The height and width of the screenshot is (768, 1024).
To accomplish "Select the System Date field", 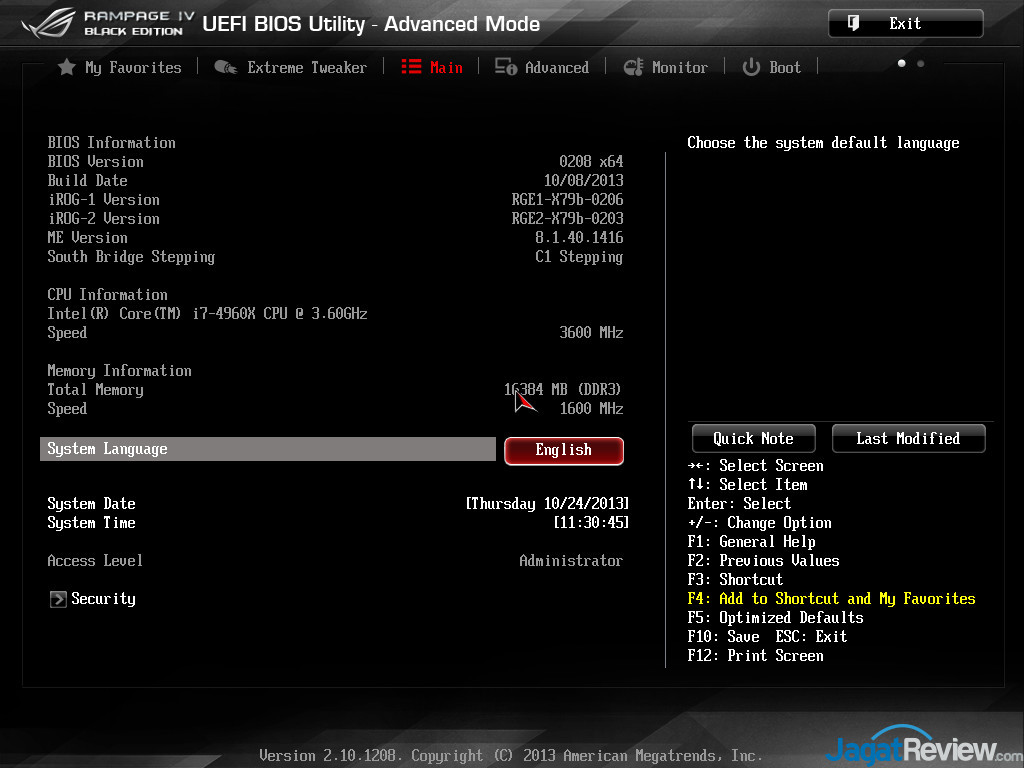I will click(547, 504).
